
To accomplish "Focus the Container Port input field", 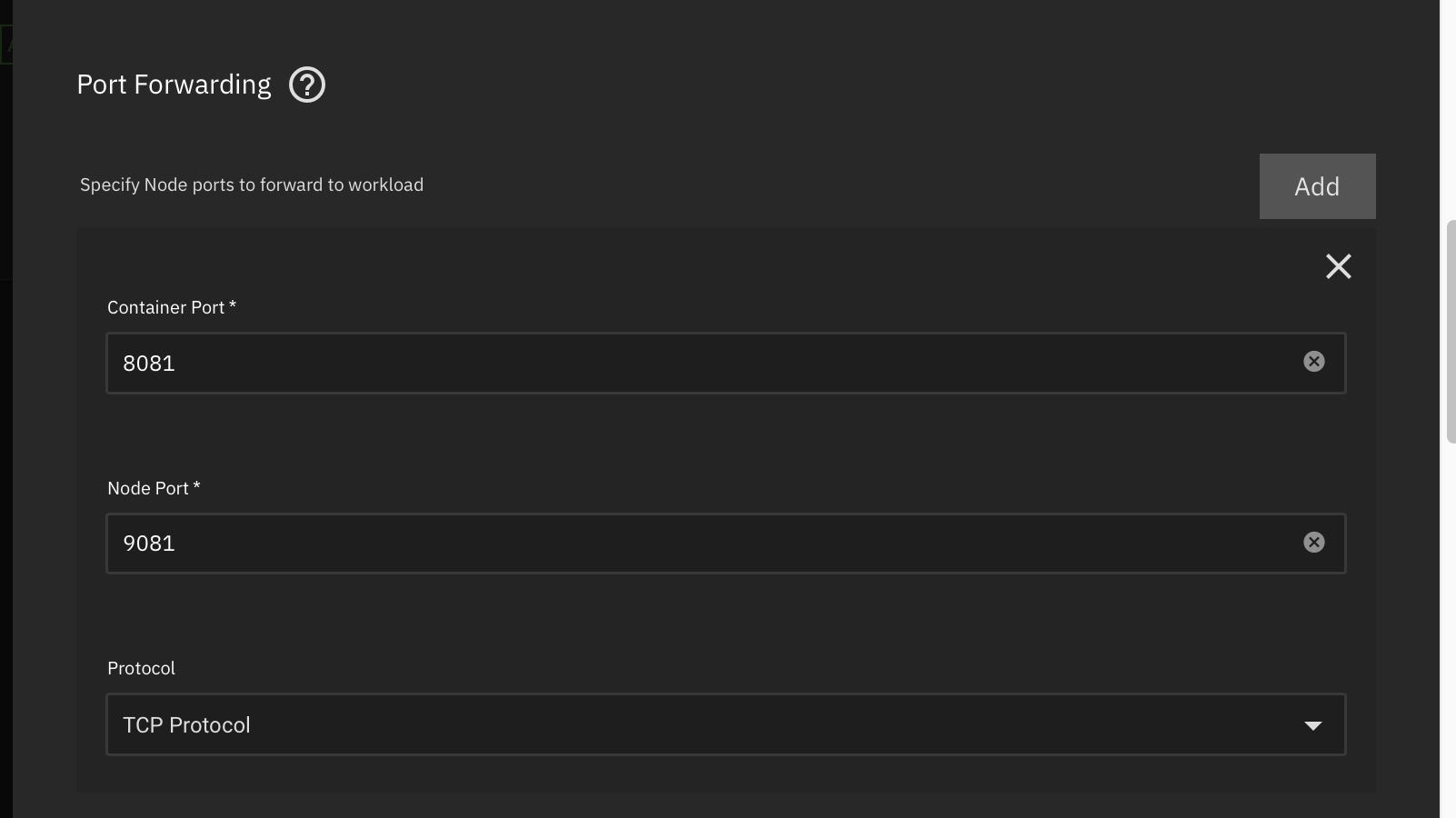I will (x=726, y=363).
